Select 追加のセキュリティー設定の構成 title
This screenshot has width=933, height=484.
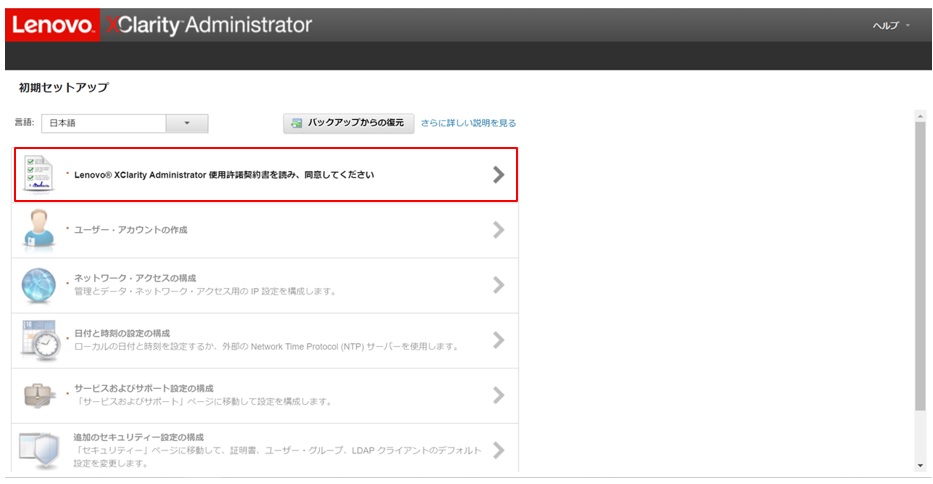pos(139,437)
